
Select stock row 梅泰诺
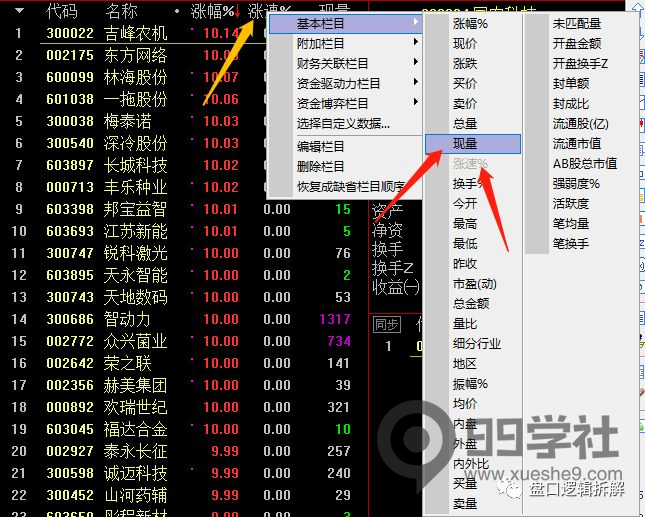click(128, 121)
